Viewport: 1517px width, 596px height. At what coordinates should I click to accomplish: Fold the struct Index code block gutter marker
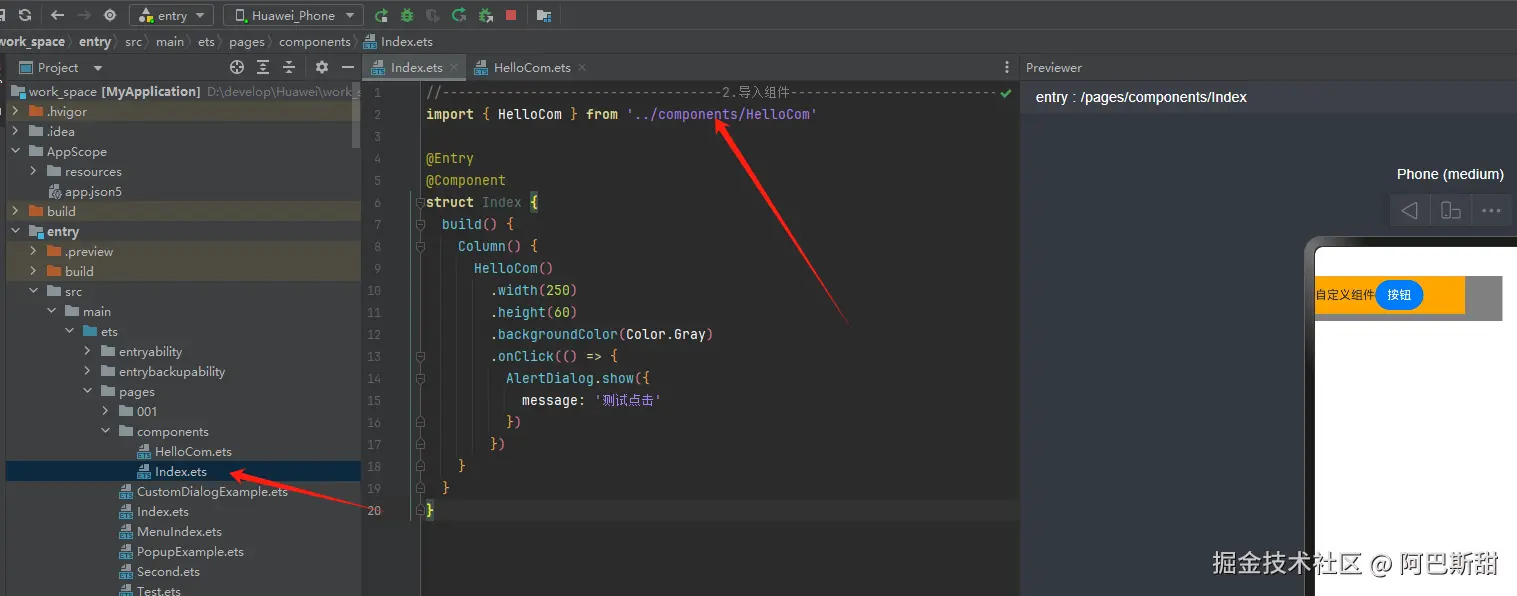[421, 202]
